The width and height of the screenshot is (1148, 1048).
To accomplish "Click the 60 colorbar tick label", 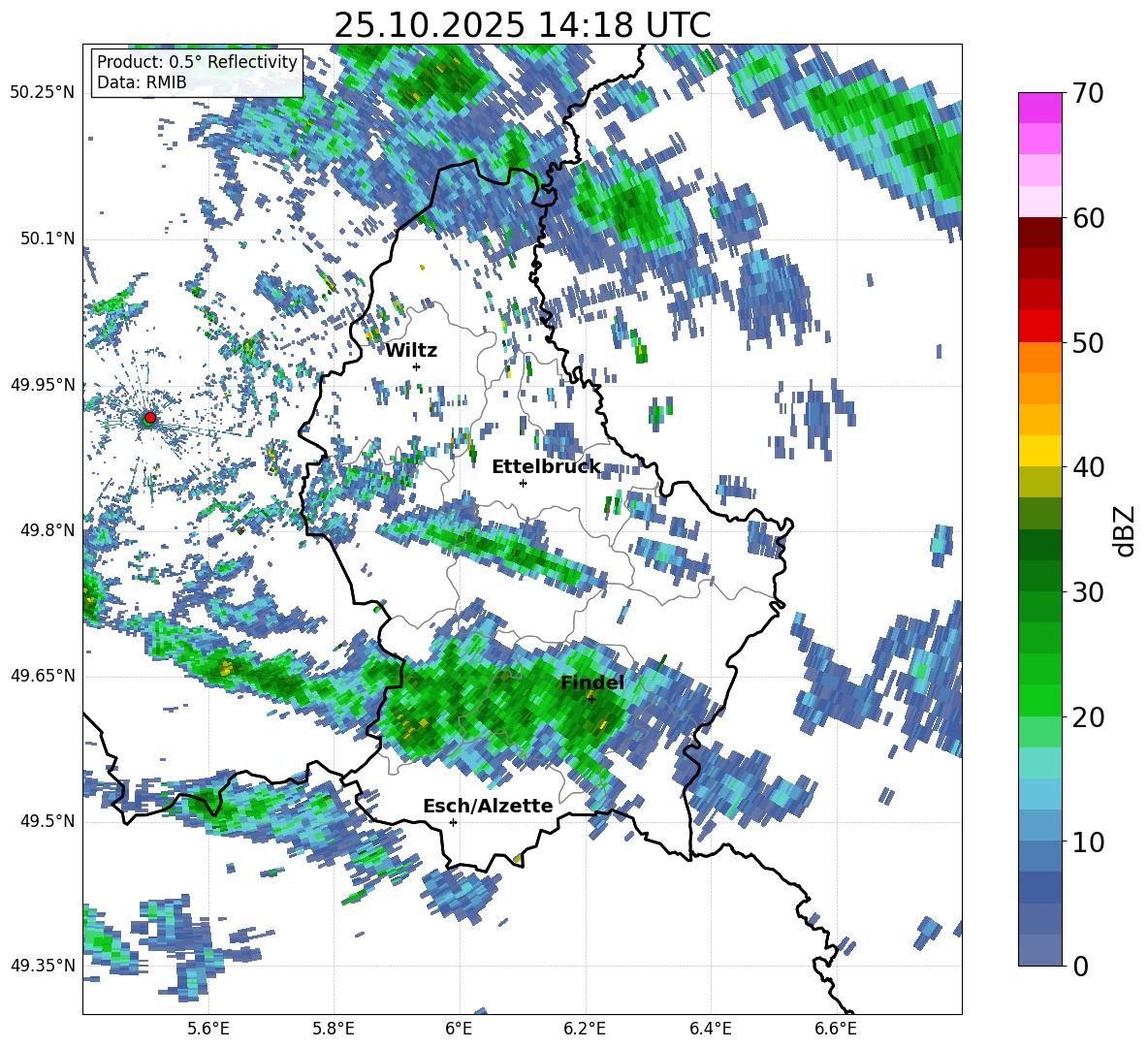I will pos(1087,218).
